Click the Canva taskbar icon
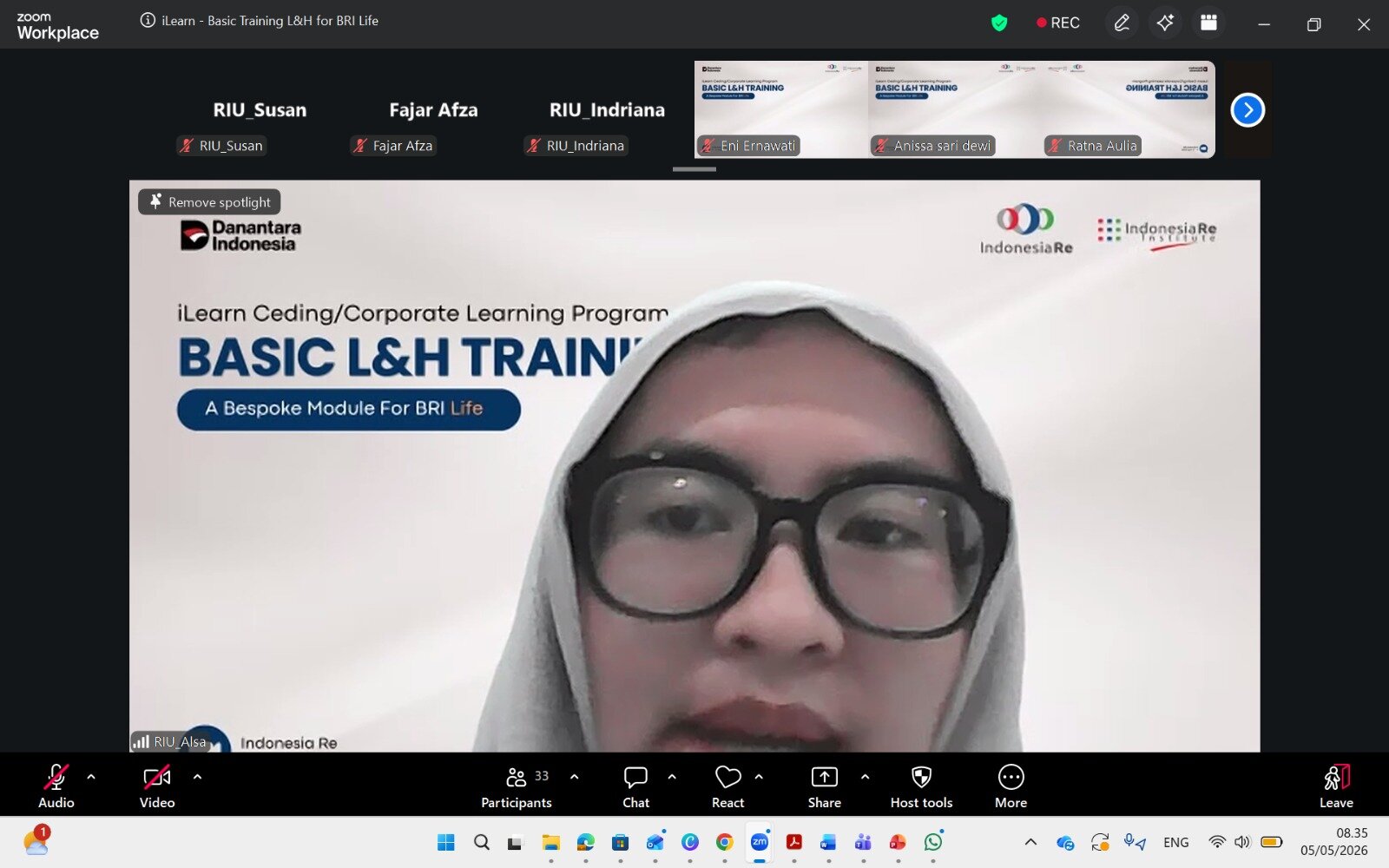This screenshot has height=868, width=1389. coord(689,842)
